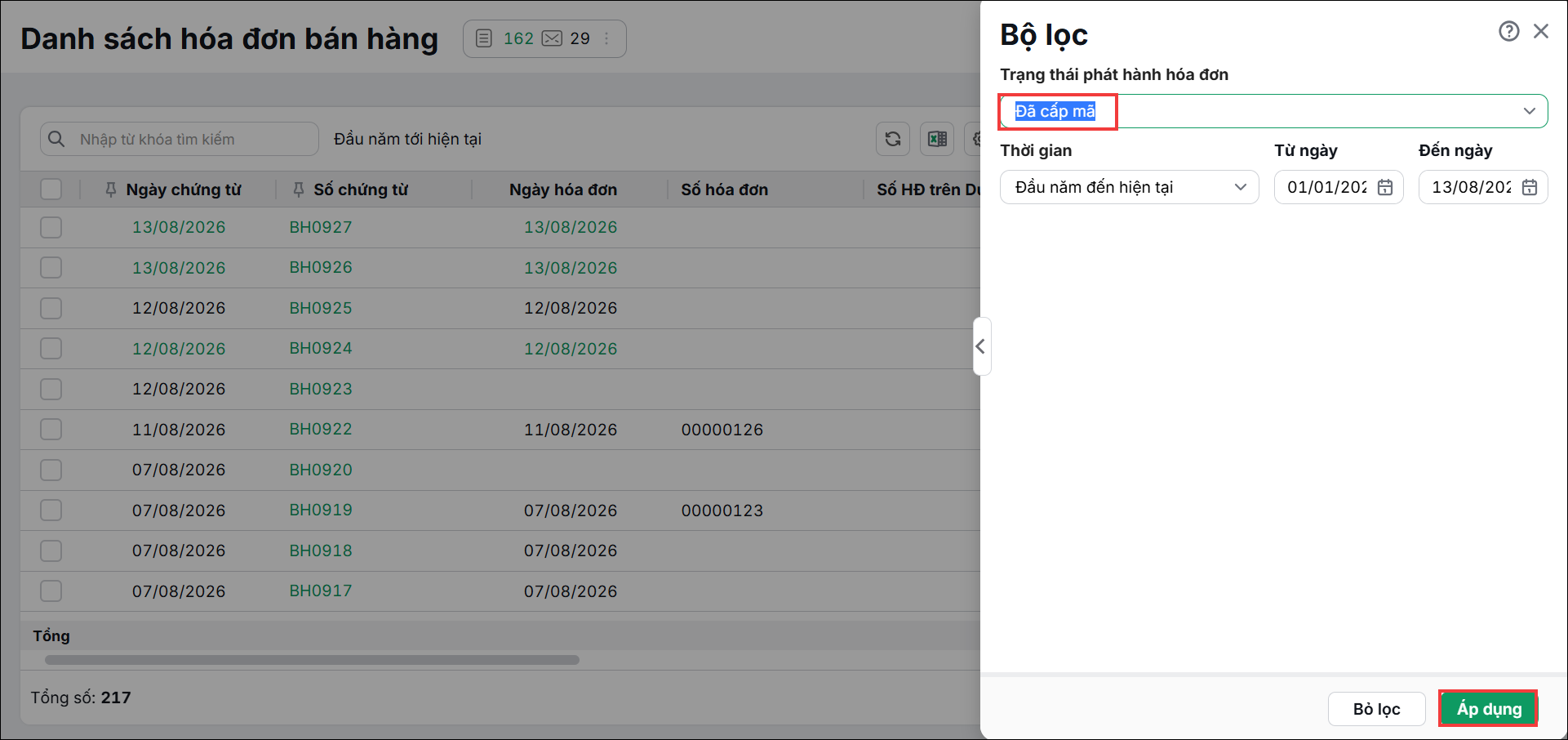
Task: Click the Số hóa đơn column header
Action: (725, 189)
